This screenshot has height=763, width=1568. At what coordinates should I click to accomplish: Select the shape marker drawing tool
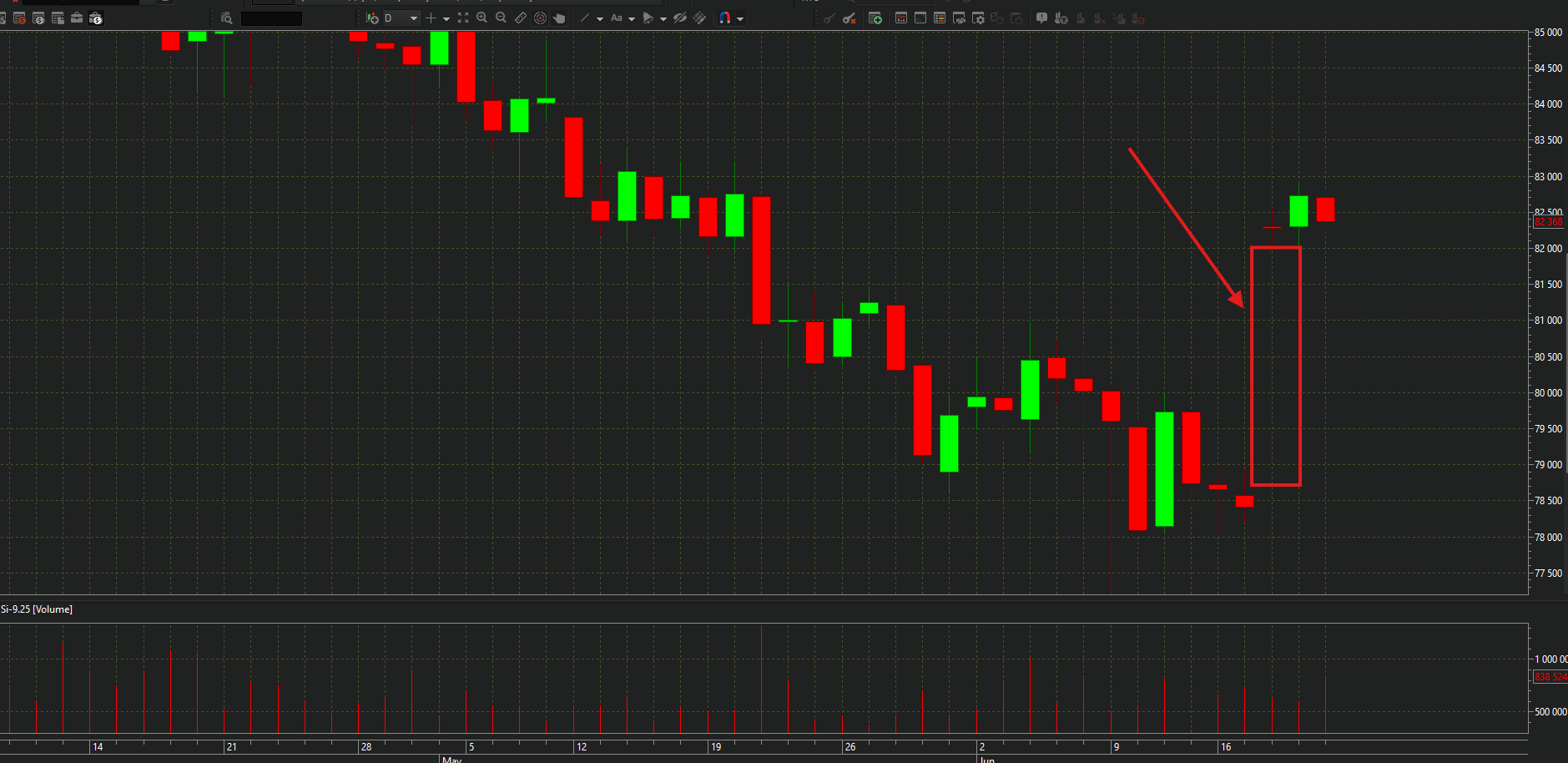(x=648, y=18)
